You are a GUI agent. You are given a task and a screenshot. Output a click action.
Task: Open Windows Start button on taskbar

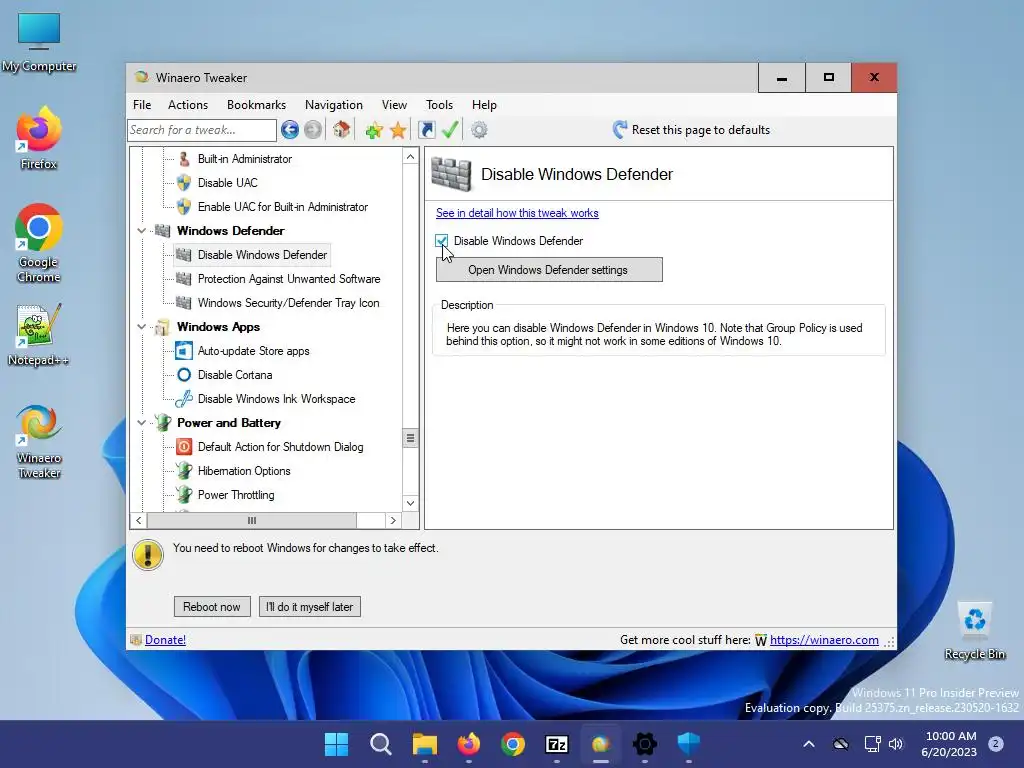(337, 744)
